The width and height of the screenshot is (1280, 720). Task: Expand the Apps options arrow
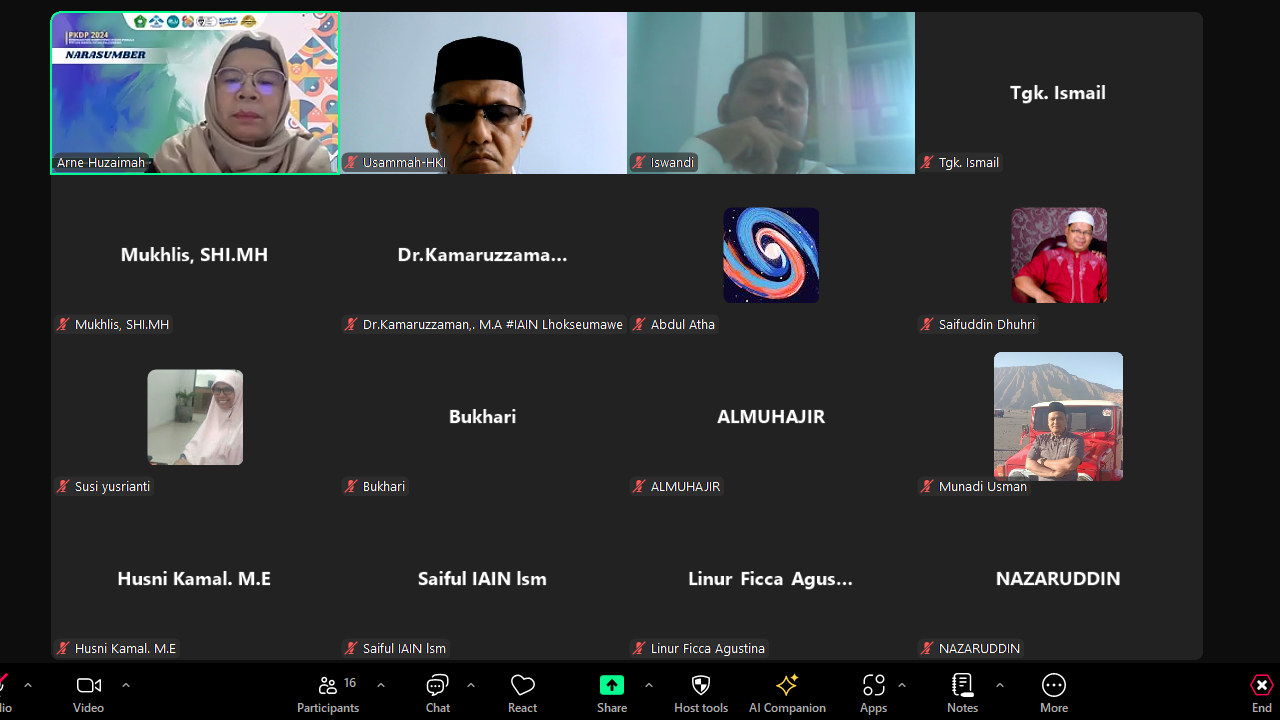902,685
